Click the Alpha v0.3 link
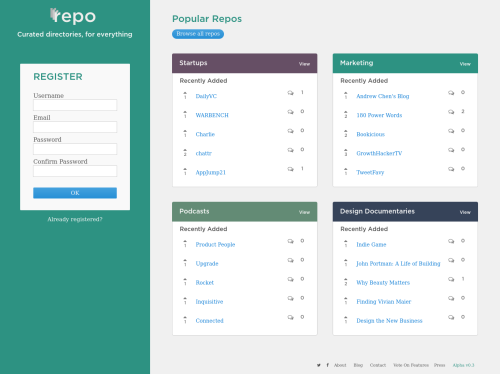This screenshot has height=374, width=500. tap(463, 365)
